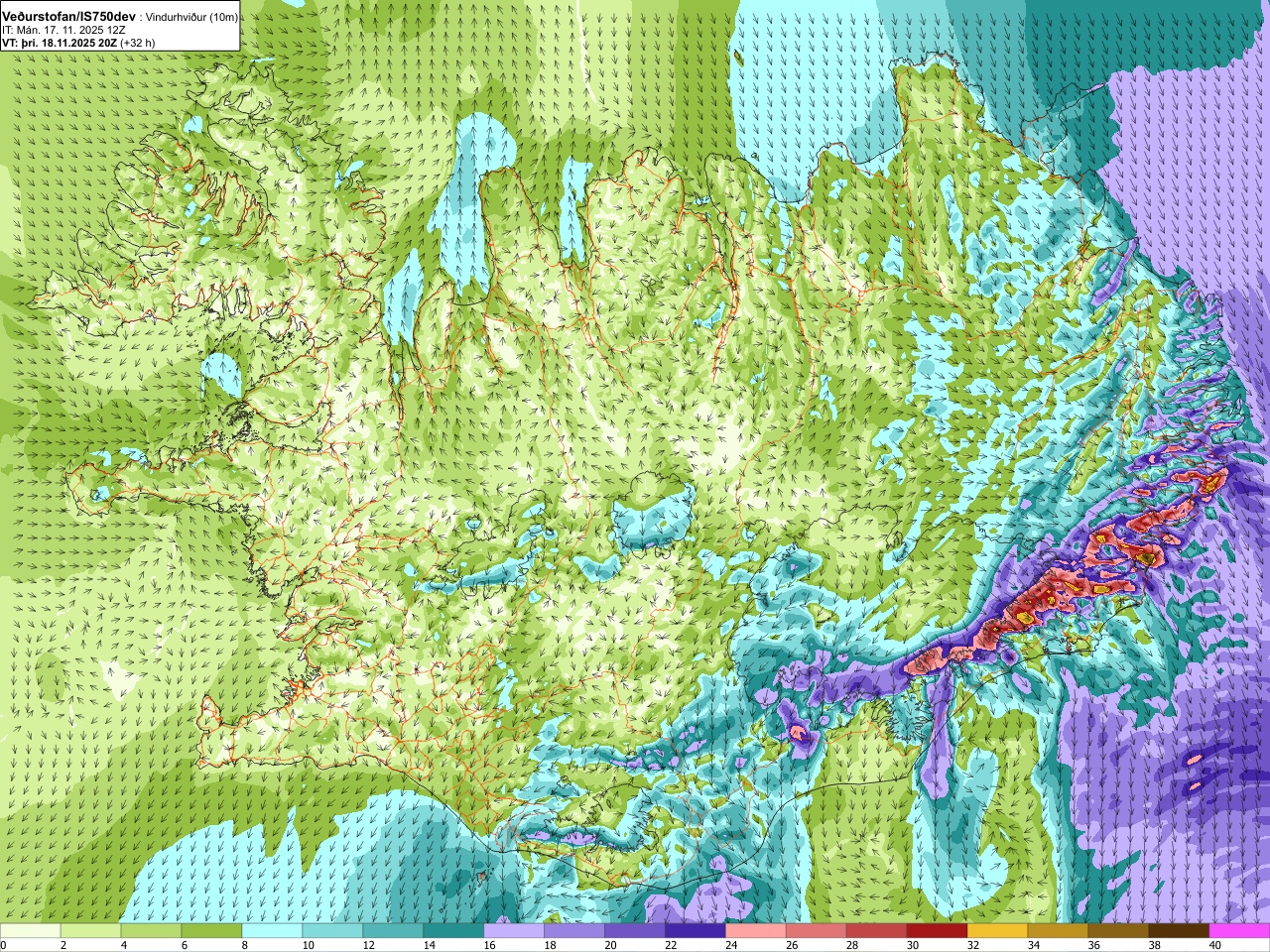Select the legend swatch between 18 and 20
The image size is (1270, 952).
pyautogui.click(x=574, y=931)
